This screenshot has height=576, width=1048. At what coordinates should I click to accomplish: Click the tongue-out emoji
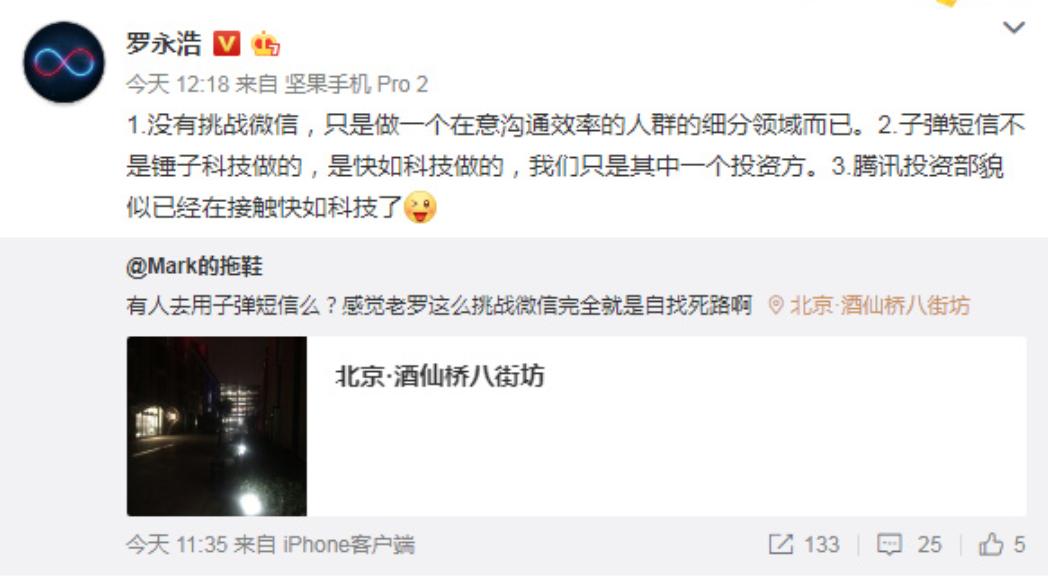click(420, 207)
